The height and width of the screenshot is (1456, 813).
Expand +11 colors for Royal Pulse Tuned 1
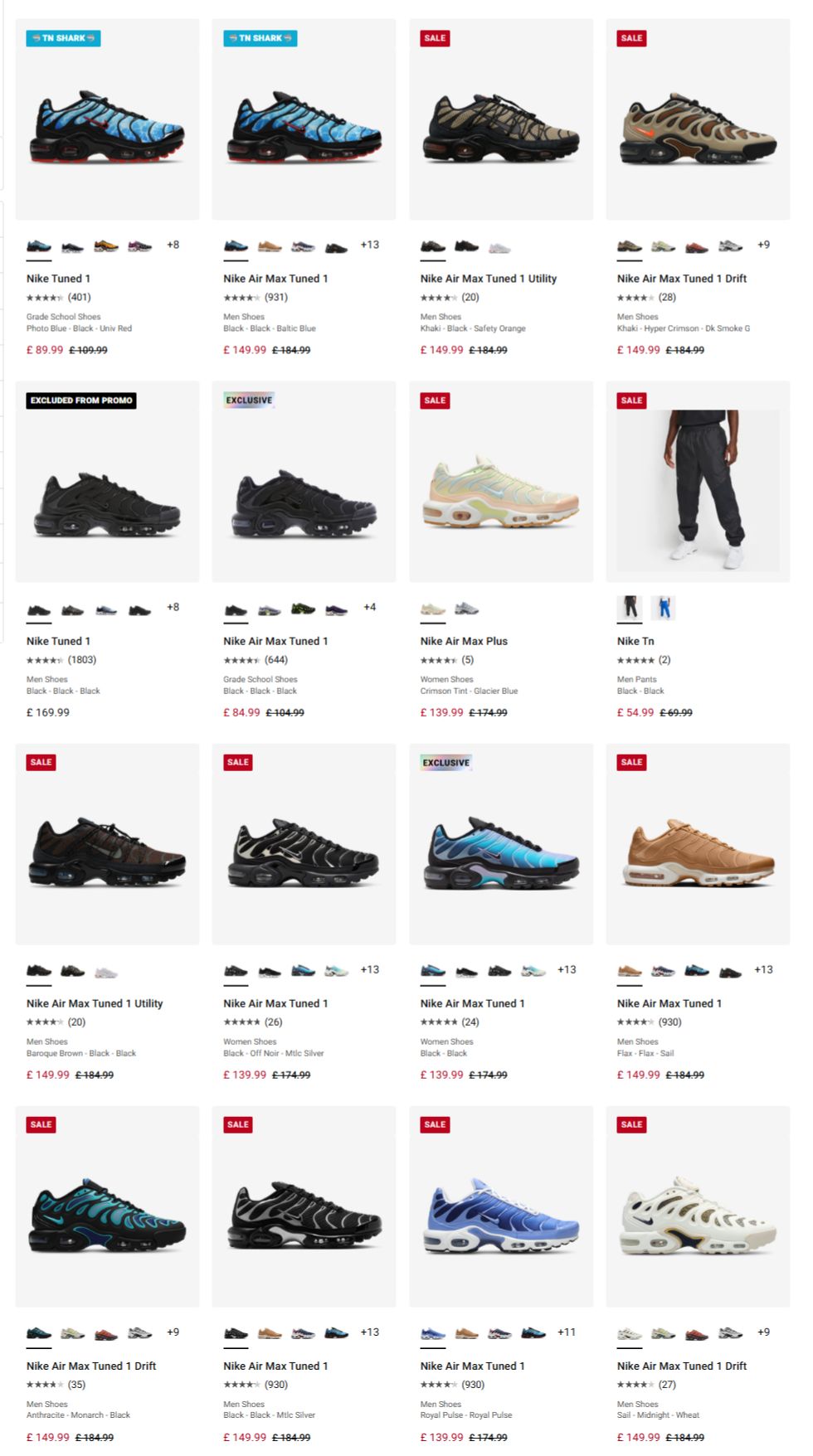click(x=567, y=1332)
